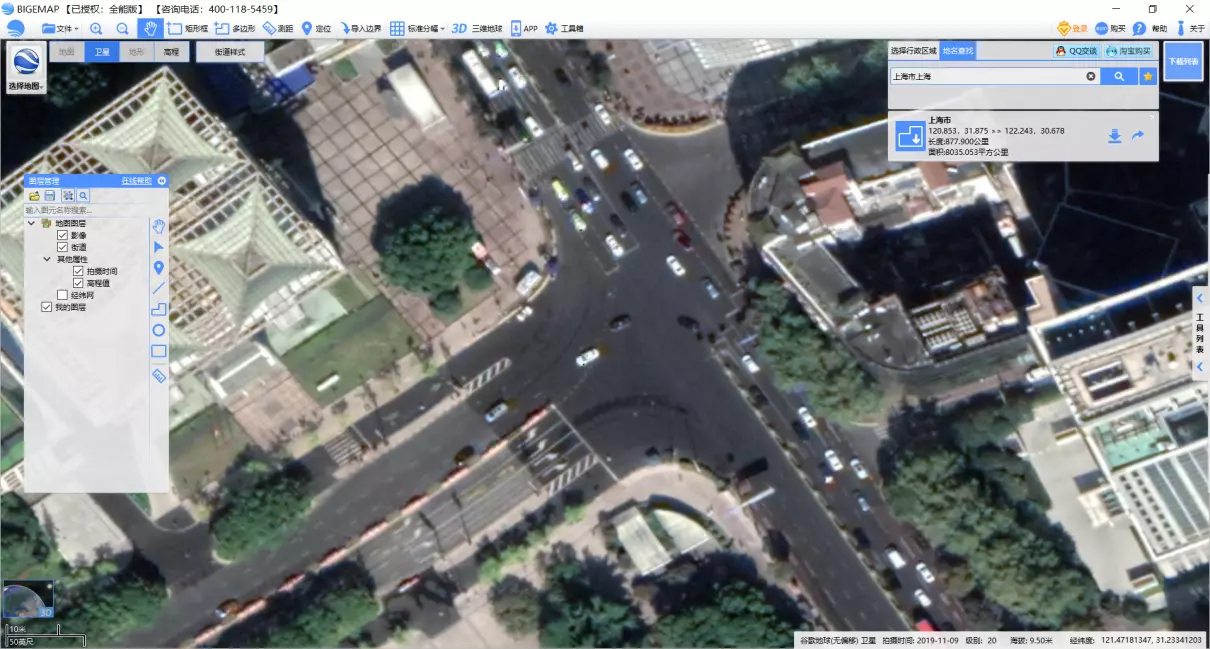This screenshot has width=1210, height=649.
Task: Click the zoom in magnifier icon
Action: [x=96, y=29]
